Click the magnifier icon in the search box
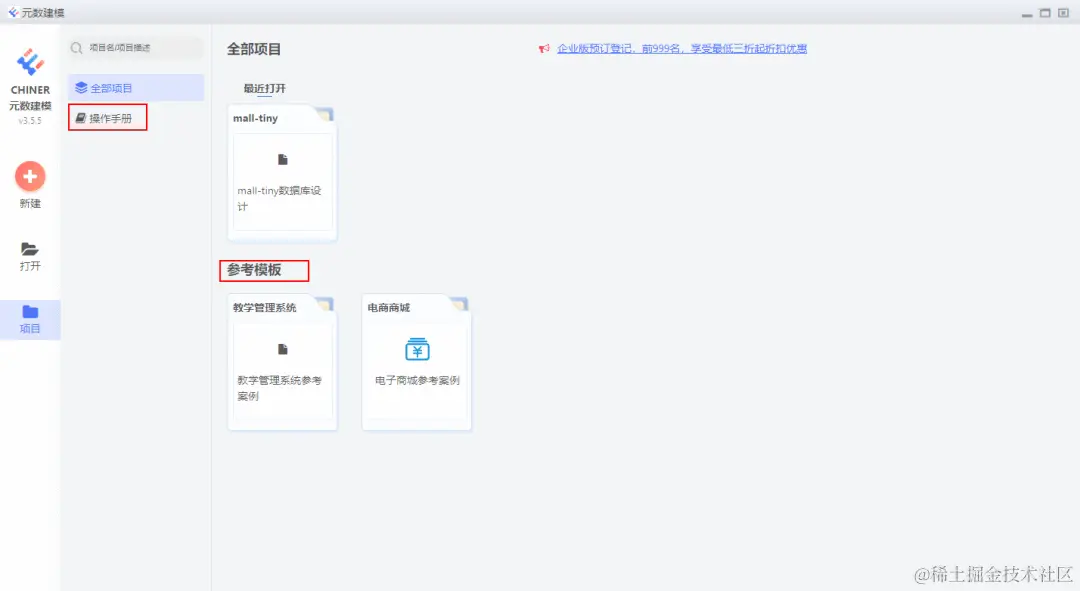The width and height of the screenshot is (1080, 591). [x=75, y=47]
